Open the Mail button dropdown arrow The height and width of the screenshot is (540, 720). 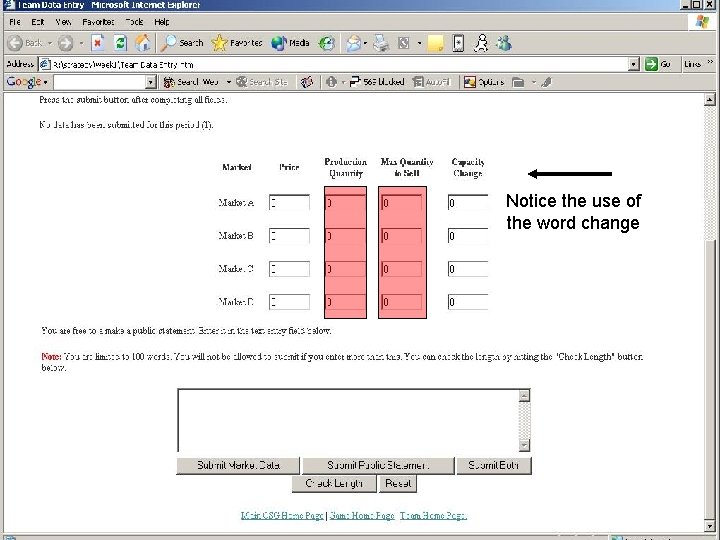tap(365, 43)
